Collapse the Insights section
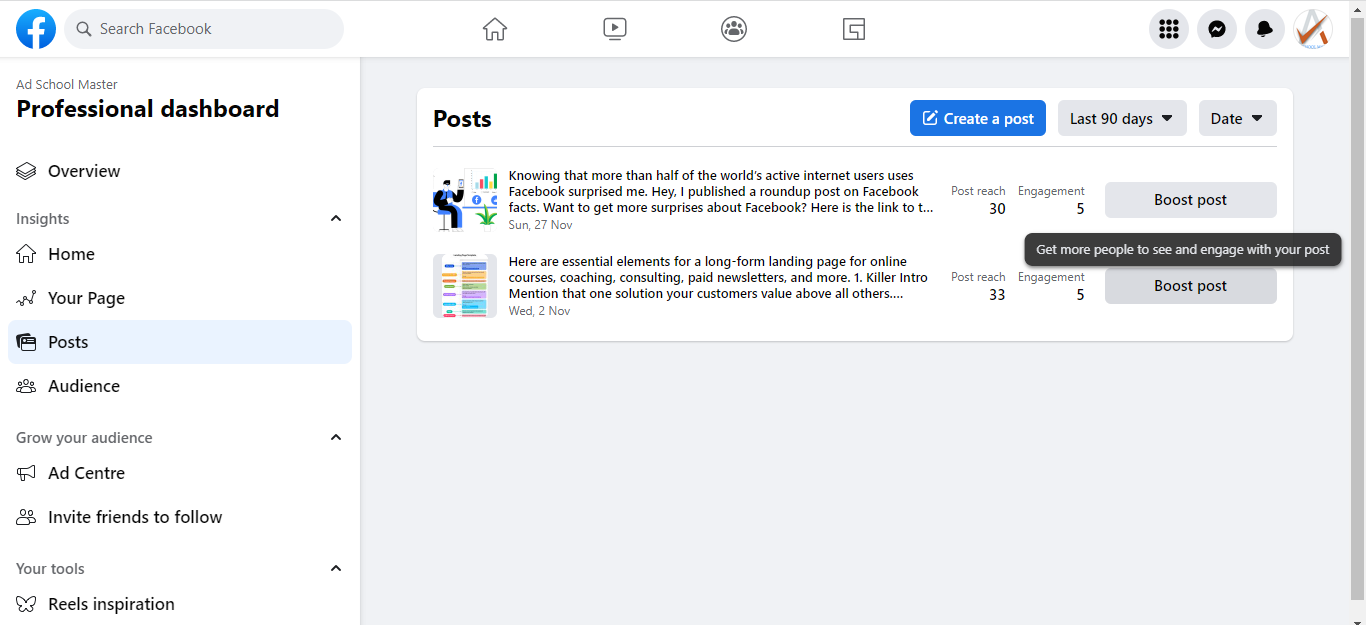The height and width of the screenshot is (625, 1366). click(336, 218)
